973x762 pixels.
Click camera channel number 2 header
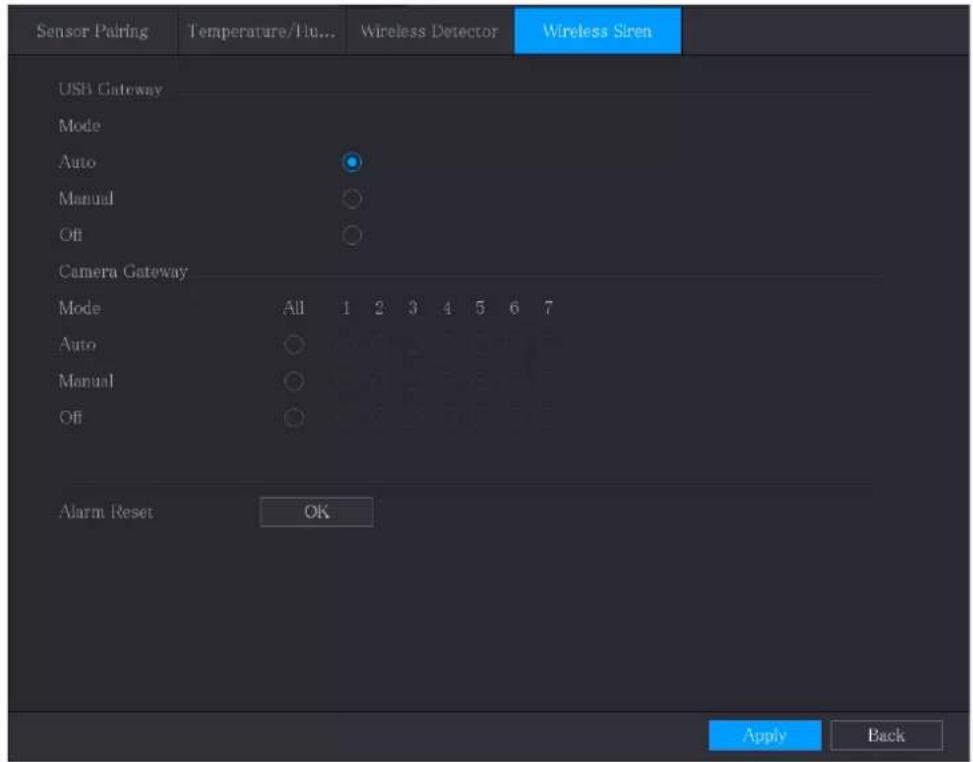coord(379,308)
